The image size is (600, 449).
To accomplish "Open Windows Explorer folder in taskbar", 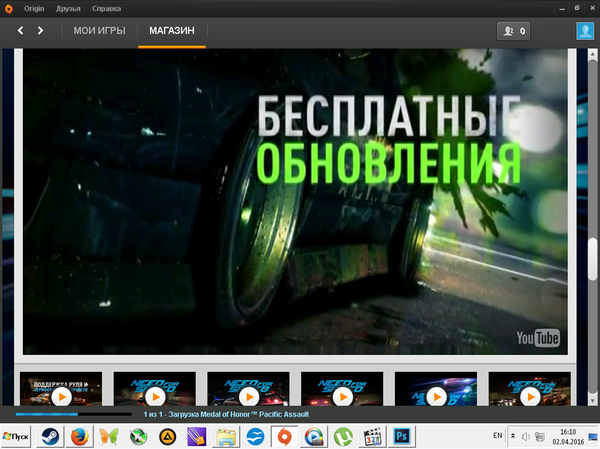I will pos(226,436).
